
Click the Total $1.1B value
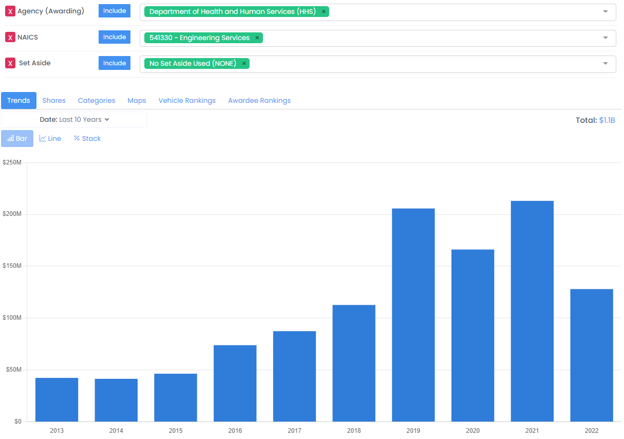(607, 120)
